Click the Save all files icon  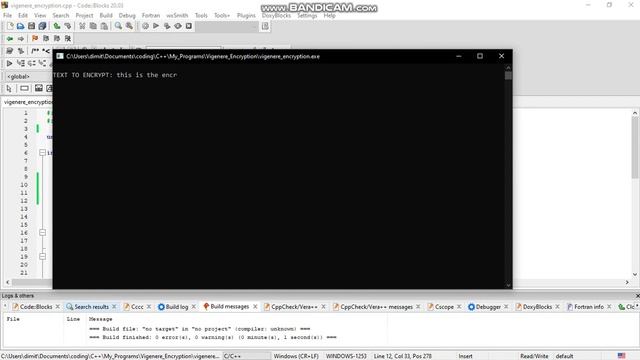coord(42,26)
